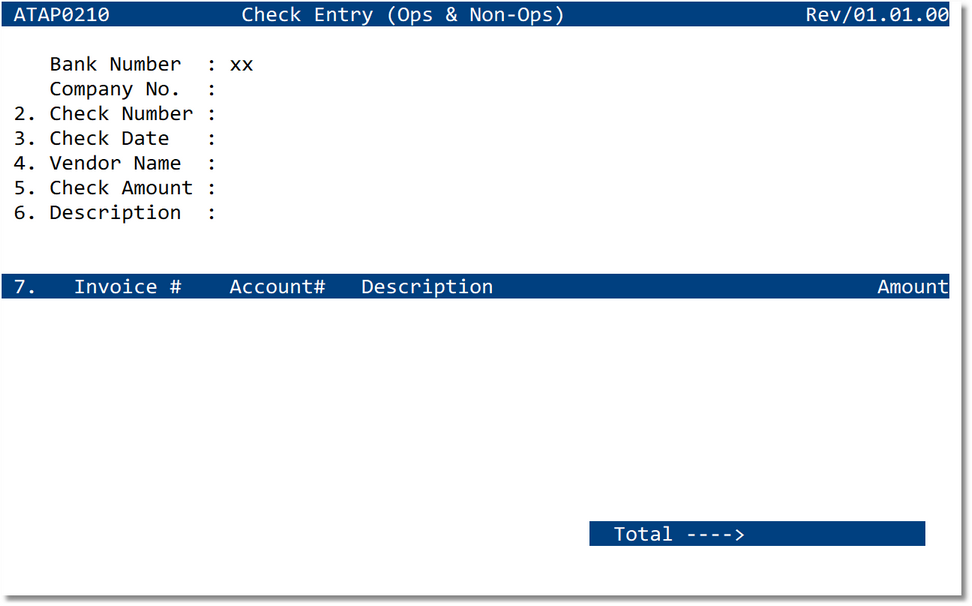The width and height of the screenshot is (972, 606).
Task: Click the Check Number label
Action: click(x=121, y=114)
